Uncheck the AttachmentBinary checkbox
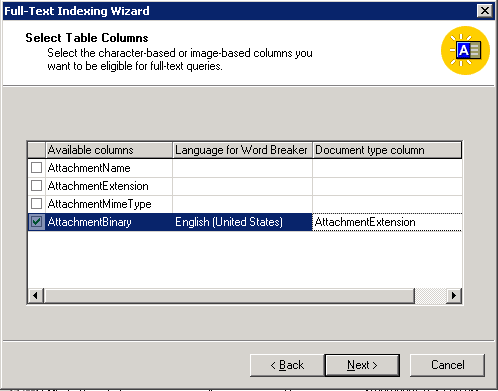 (x=36, y=222)
